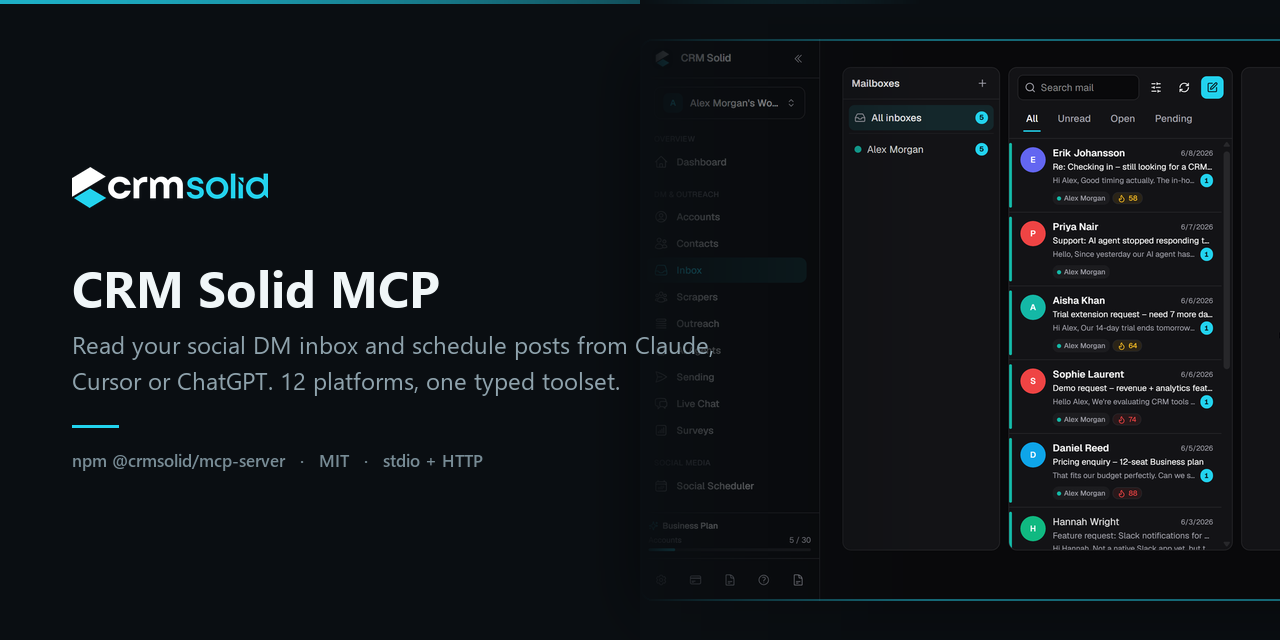This screenshot has height=640, width=1280.
Task: Open the help question-mark icon
Action: pyautogui.click(x=764, y=580)
